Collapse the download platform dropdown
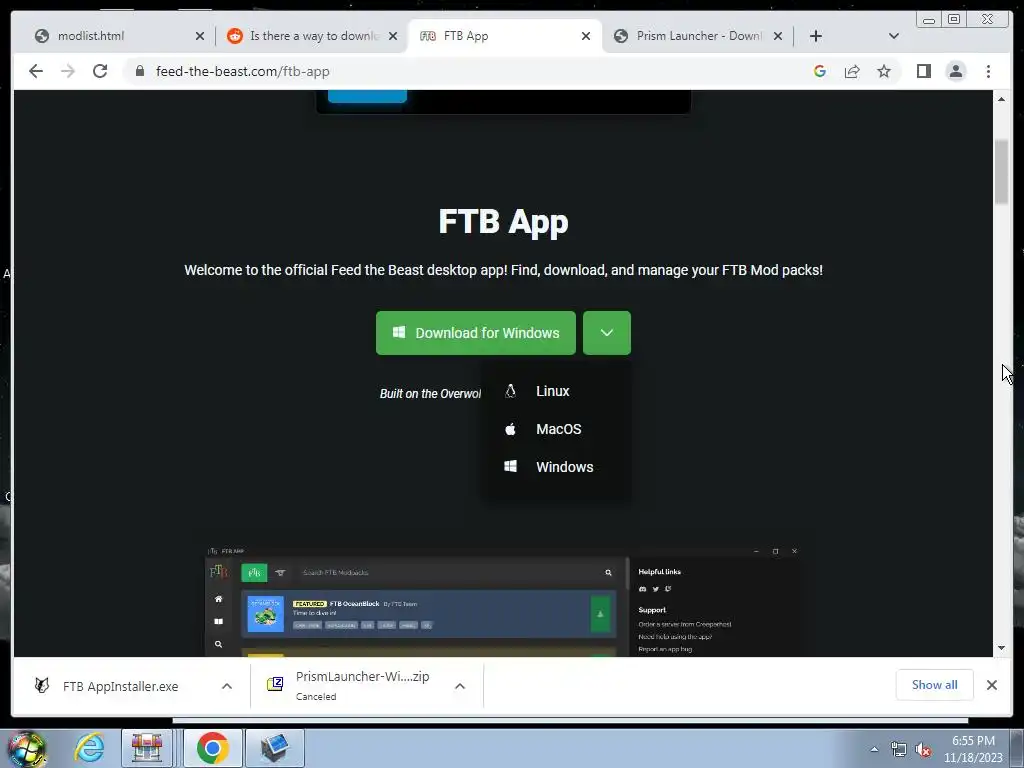This screenshot has width=1024, height=768. 607,333
